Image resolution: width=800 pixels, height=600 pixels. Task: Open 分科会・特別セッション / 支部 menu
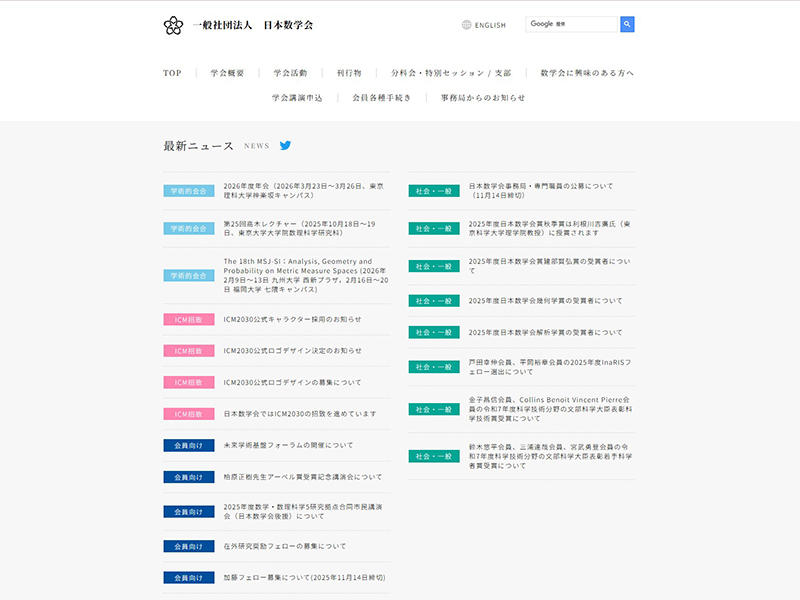pyautogui.click(x=450, y=73)
